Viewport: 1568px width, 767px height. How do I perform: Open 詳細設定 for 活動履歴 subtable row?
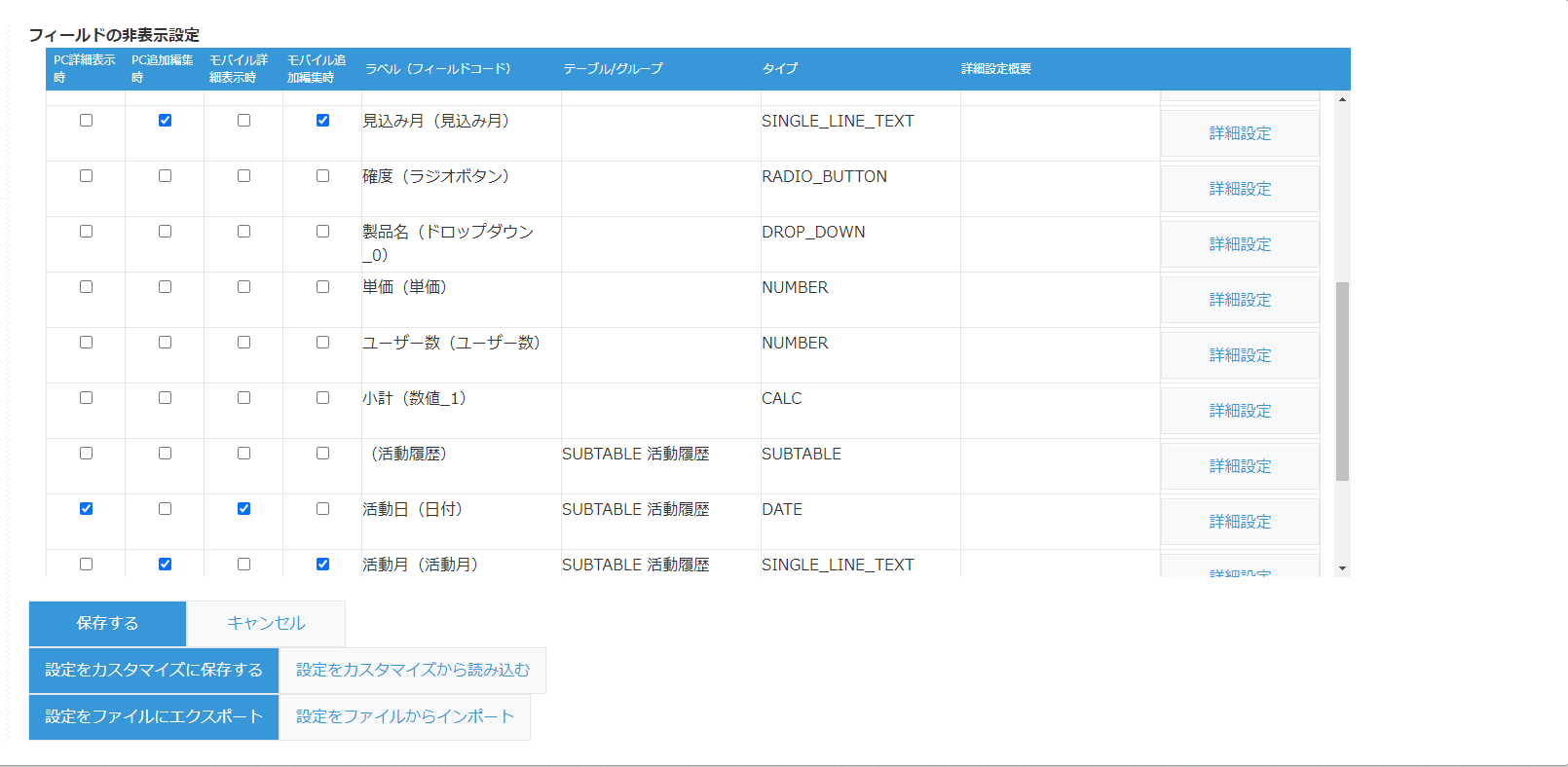click(x=1240, y=466)
